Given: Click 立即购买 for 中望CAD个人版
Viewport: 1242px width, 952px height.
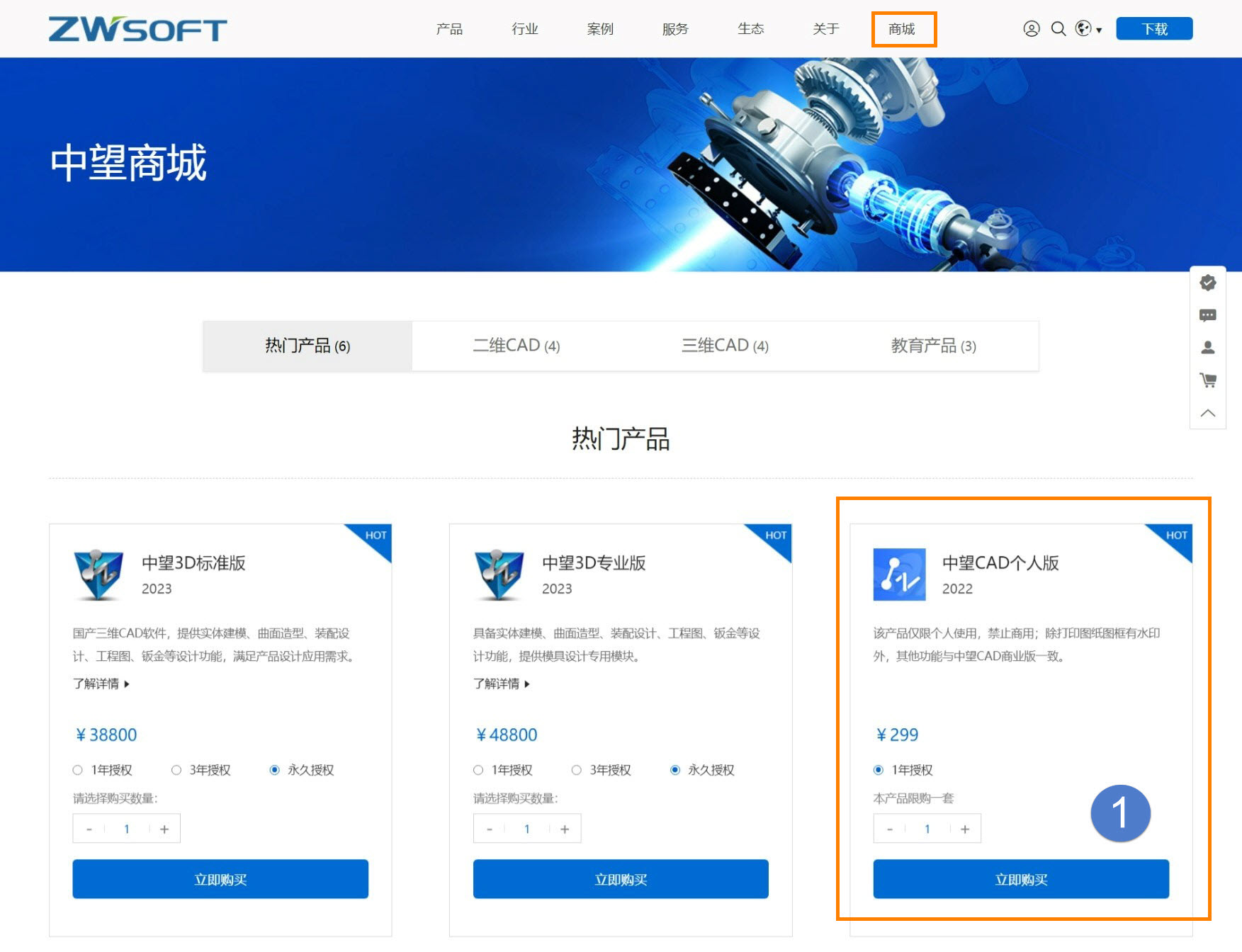Looking at the screenshot, I should pyautogui.click(x=1021, y=879).
